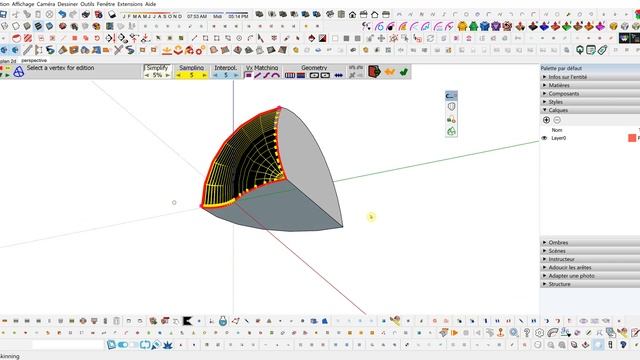Toggle the first Geometry striped icon
Screen dimensions: 640x360
tap(290, 76)
